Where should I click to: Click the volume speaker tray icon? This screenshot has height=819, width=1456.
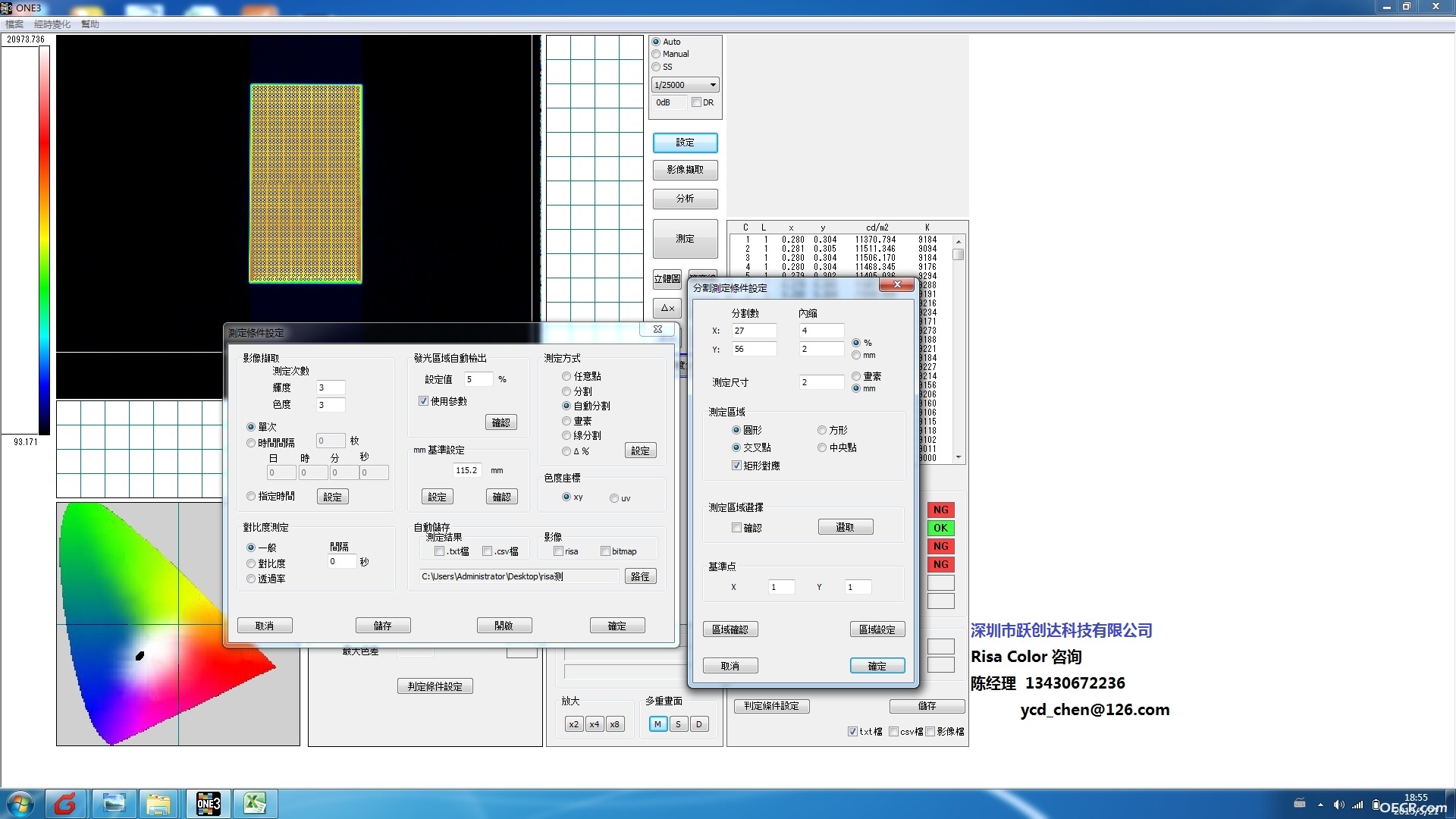[1338, 805]
